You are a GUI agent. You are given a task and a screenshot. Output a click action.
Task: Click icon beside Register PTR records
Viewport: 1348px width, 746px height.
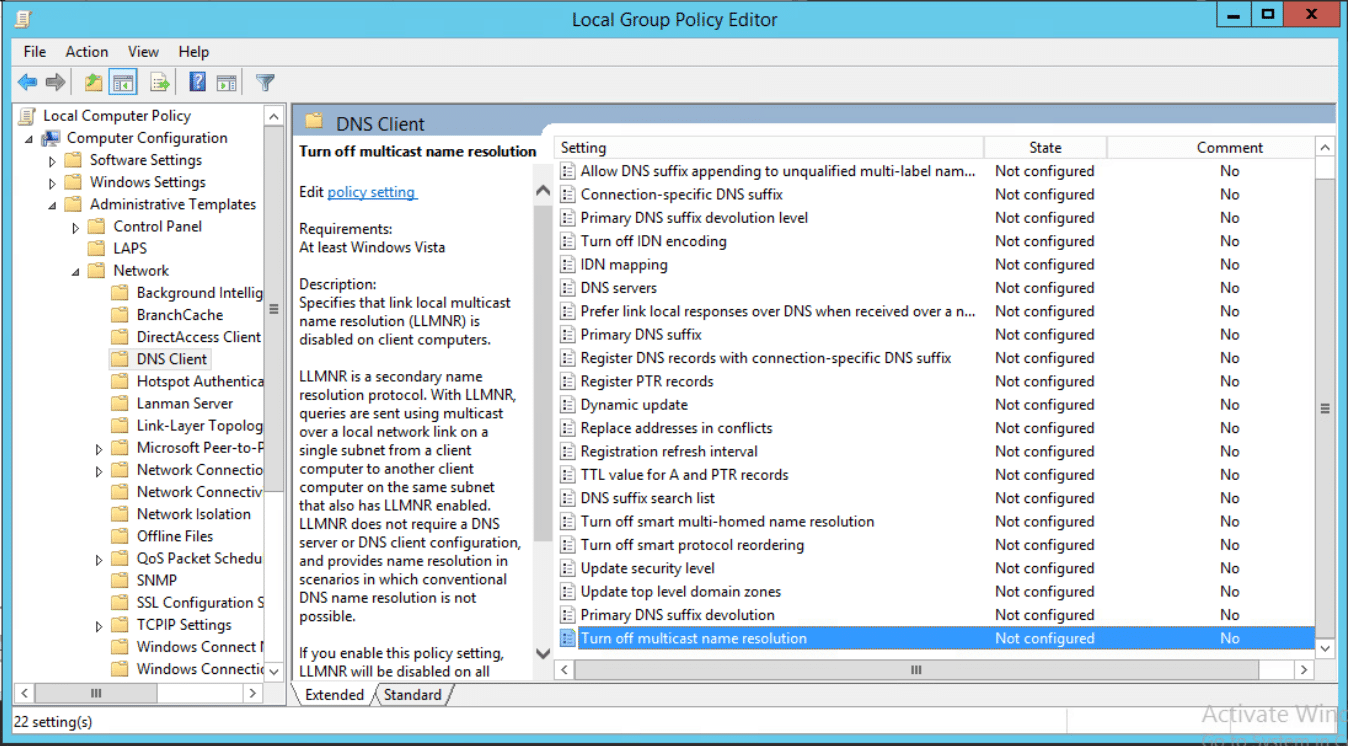pyautogui.click(x=568, y=381)
